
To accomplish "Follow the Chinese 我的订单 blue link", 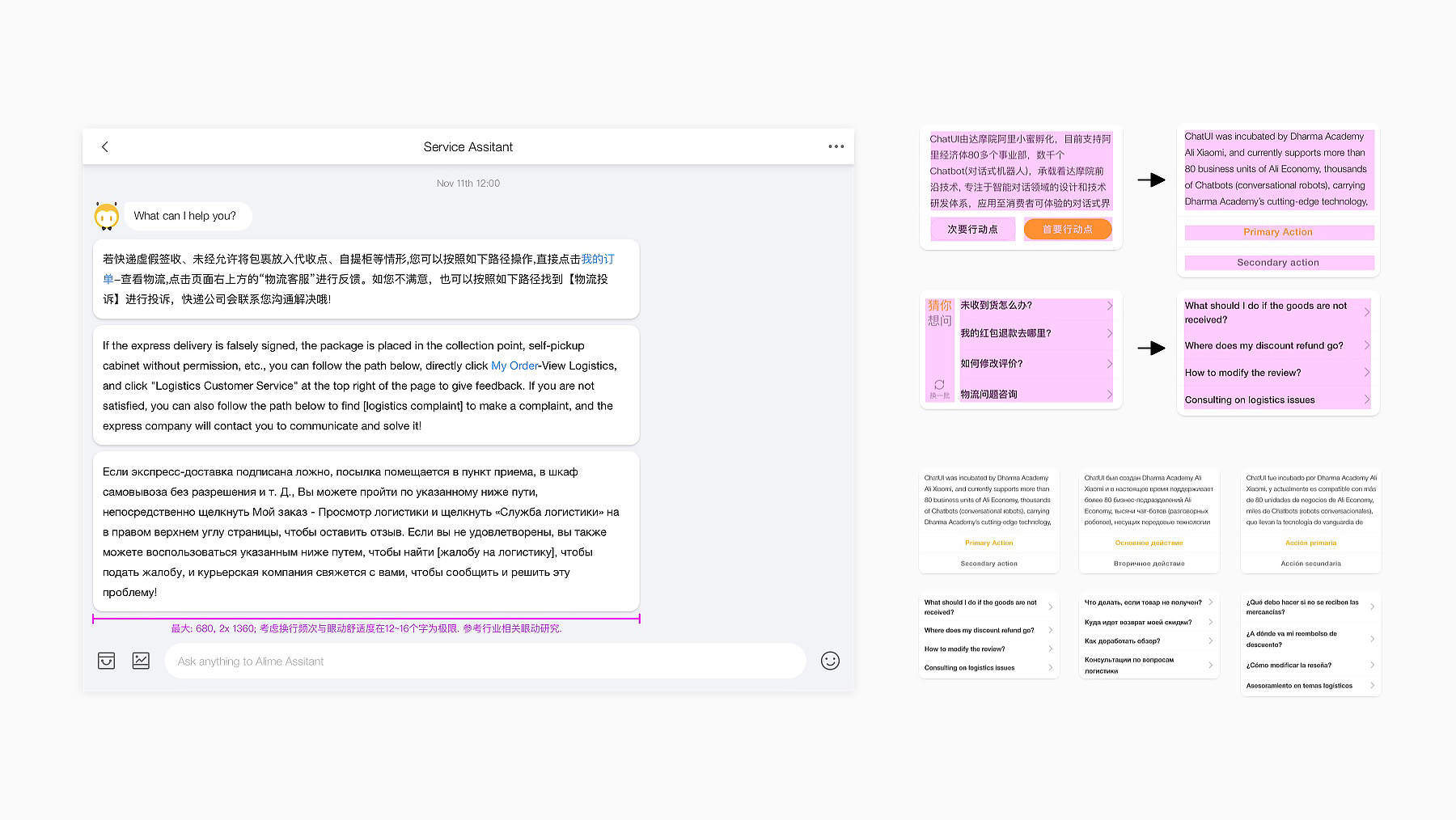I will click(598, 259).
